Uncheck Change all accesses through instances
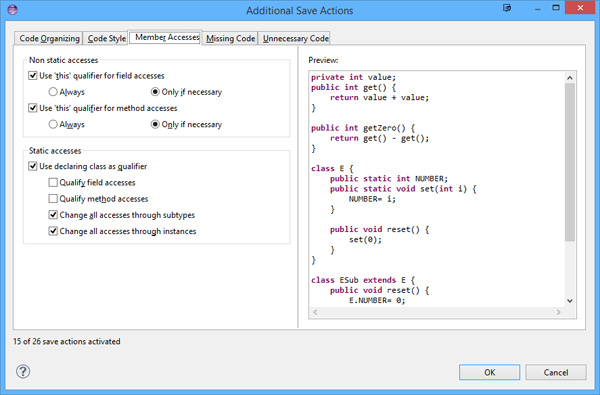Viewport: 600px width, 395px height. 53,231
